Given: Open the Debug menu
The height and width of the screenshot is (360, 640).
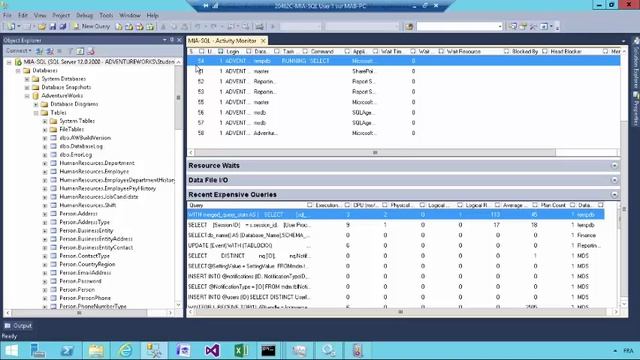Looking at the screenshot, I should [x=84, y=16].
